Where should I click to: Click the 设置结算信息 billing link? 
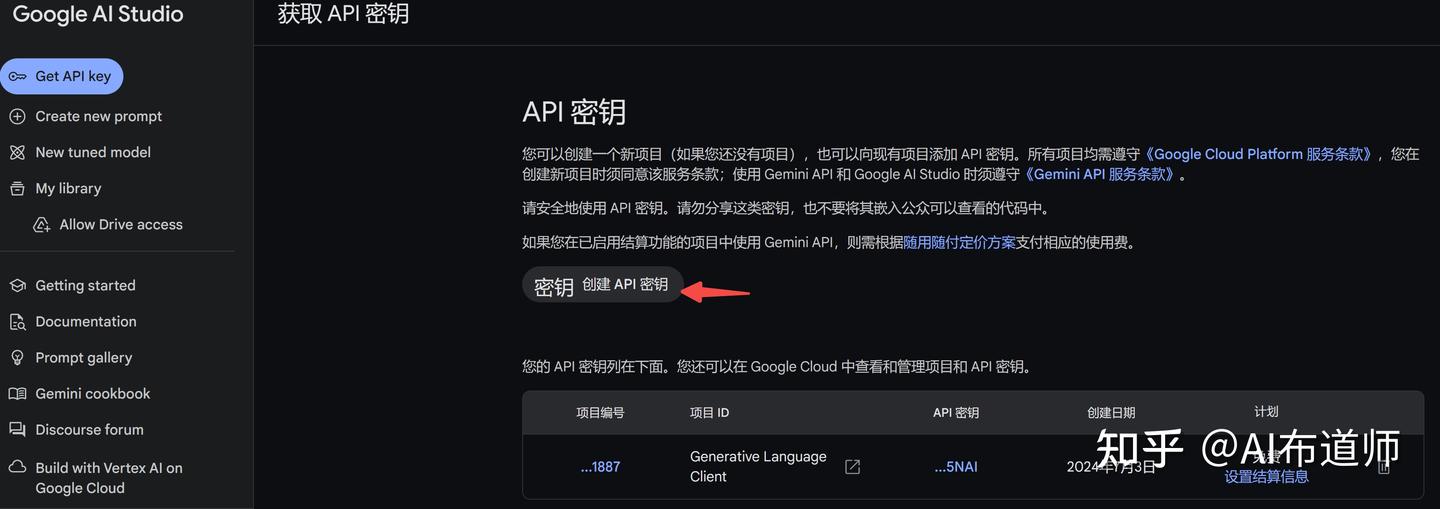[1266, 477]
